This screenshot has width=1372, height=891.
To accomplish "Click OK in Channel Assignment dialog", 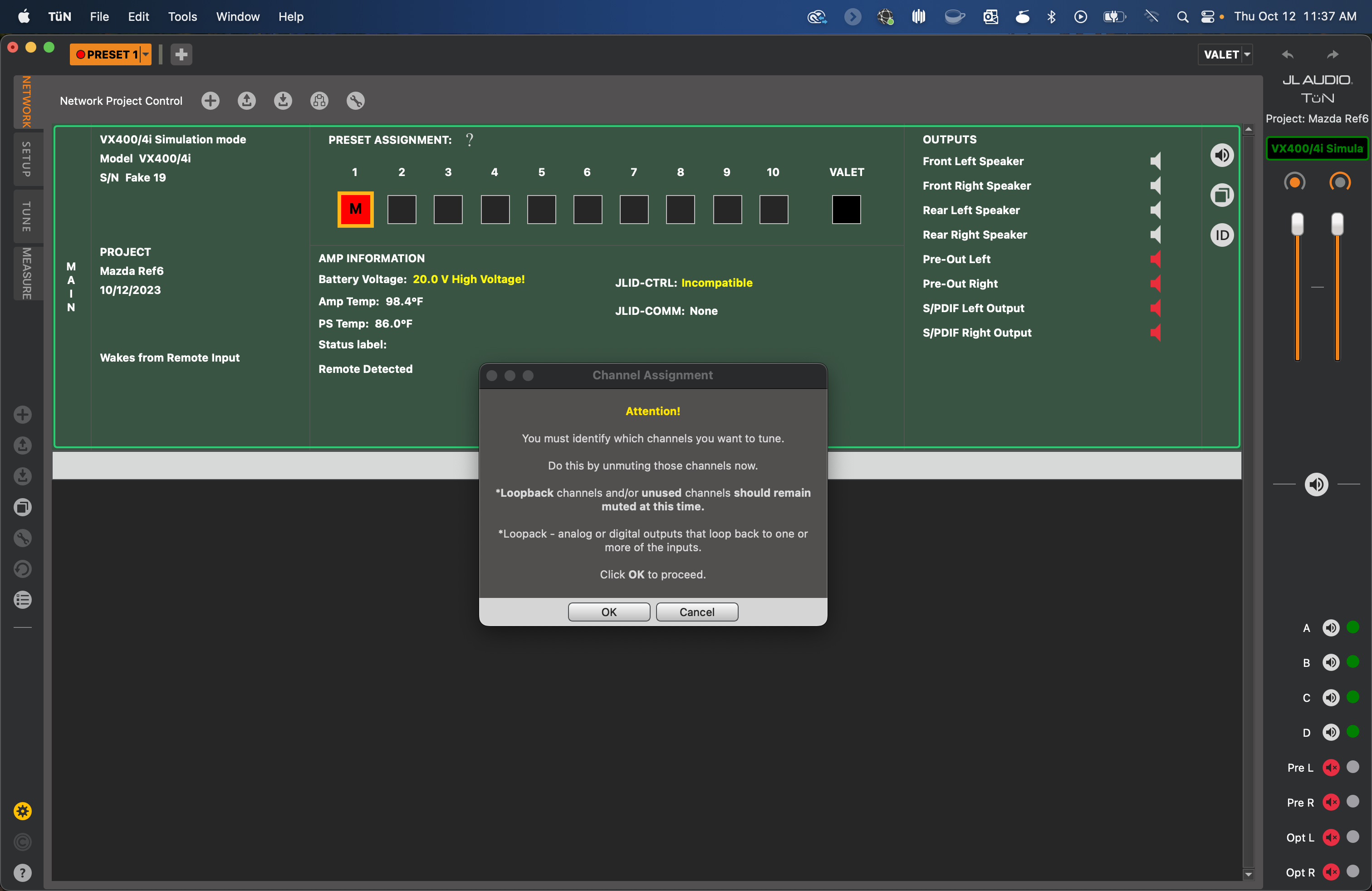I will click(609, 612).
